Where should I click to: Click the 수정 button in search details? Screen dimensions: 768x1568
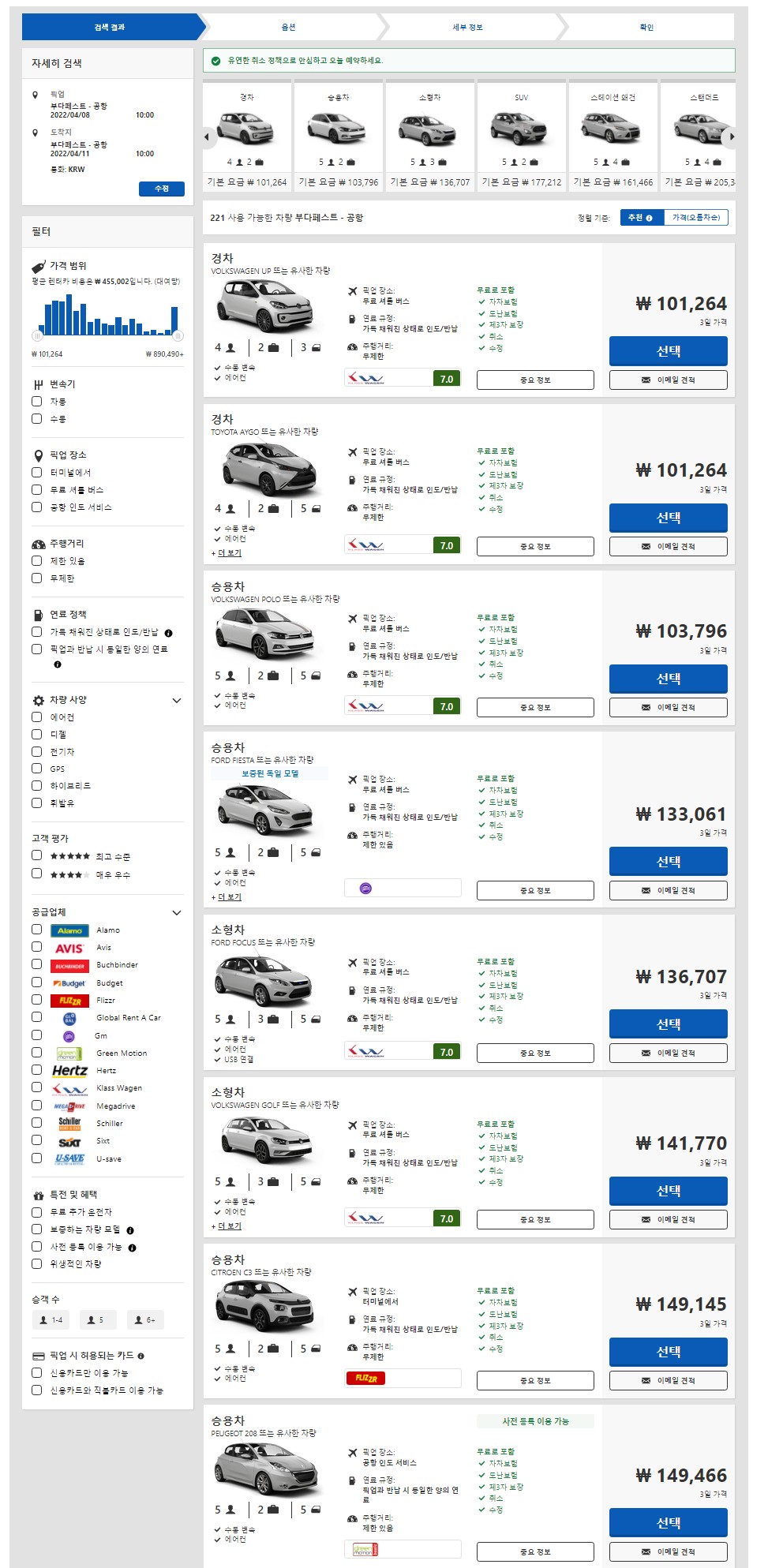[161, 189]
